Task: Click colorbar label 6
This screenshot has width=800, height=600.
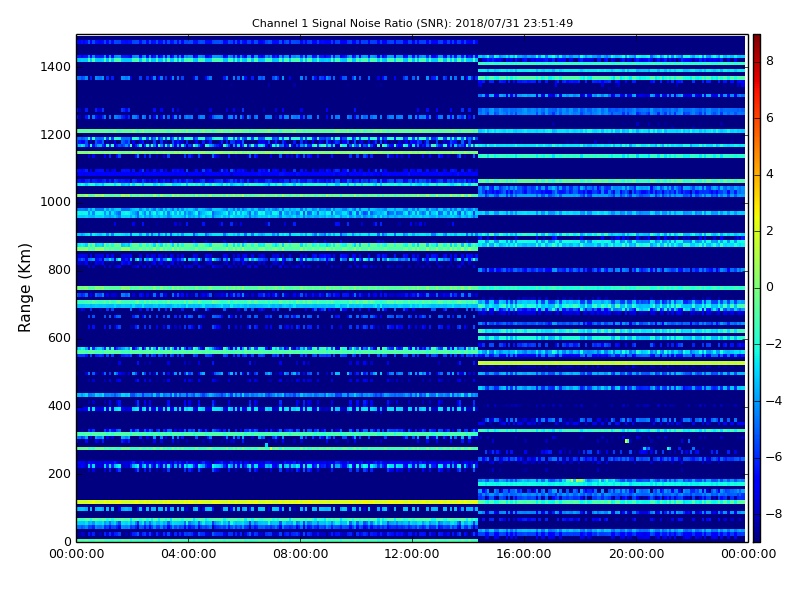Action: click(x=770, y=118)
